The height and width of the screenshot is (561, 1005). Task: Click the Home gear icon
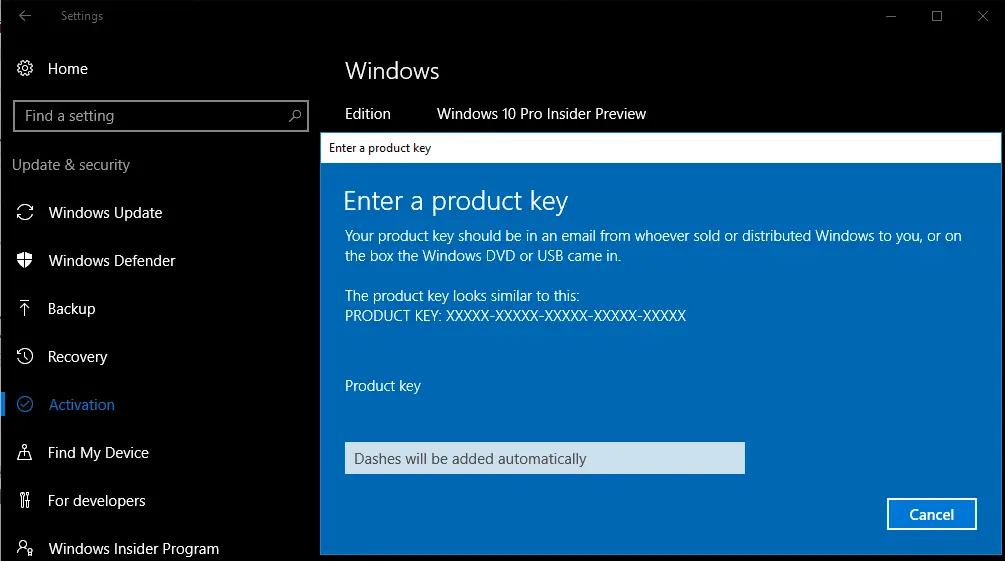[25, 68]
